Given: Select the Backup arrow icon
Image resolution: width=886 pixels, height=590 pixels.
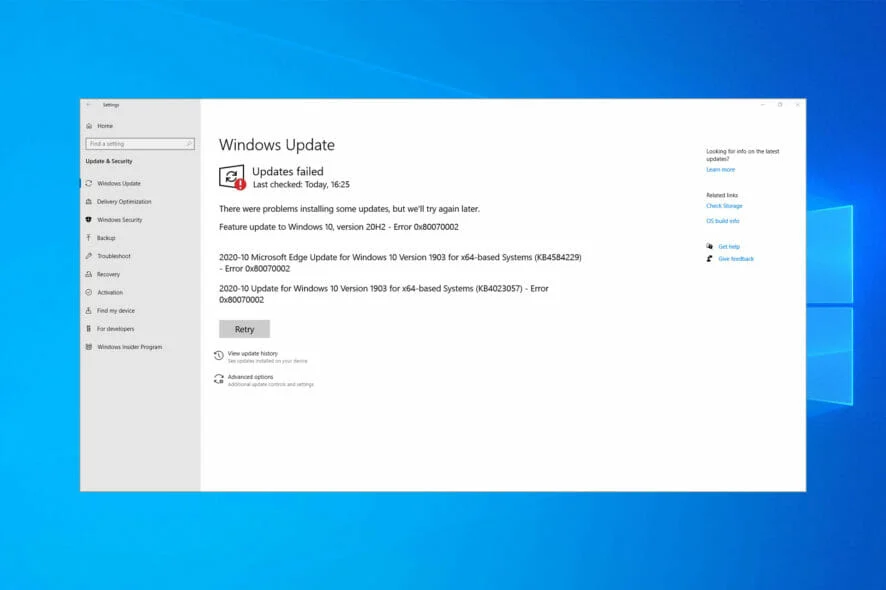Looking at the screenshot, I should coord(89,238).
